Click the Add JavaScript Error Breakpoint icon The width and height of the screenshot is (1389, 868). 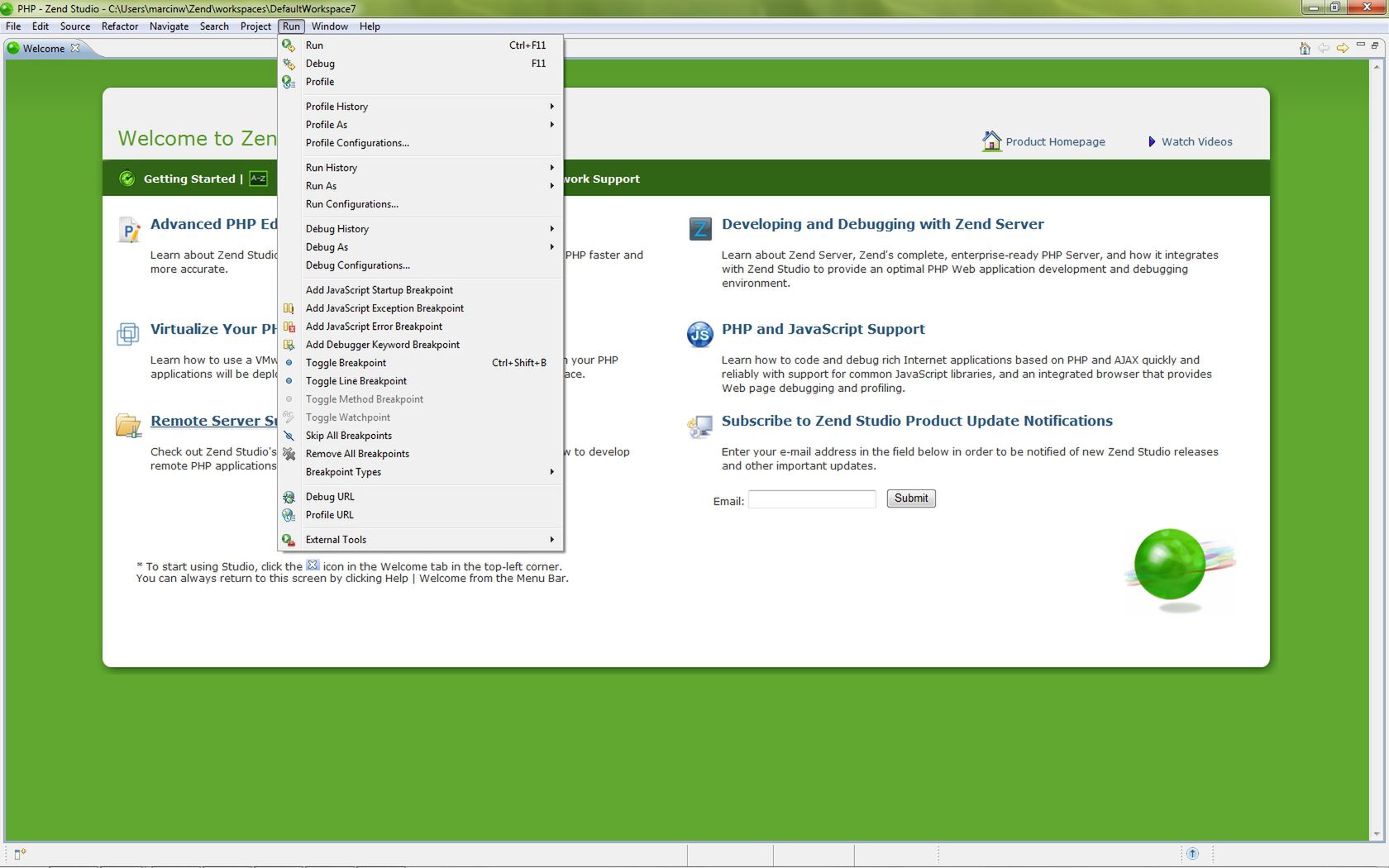click(289, 327)
